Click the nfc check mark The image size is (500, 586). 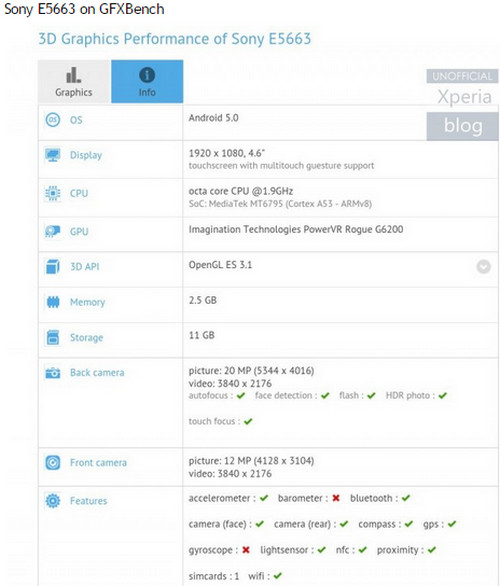(362, 550)
